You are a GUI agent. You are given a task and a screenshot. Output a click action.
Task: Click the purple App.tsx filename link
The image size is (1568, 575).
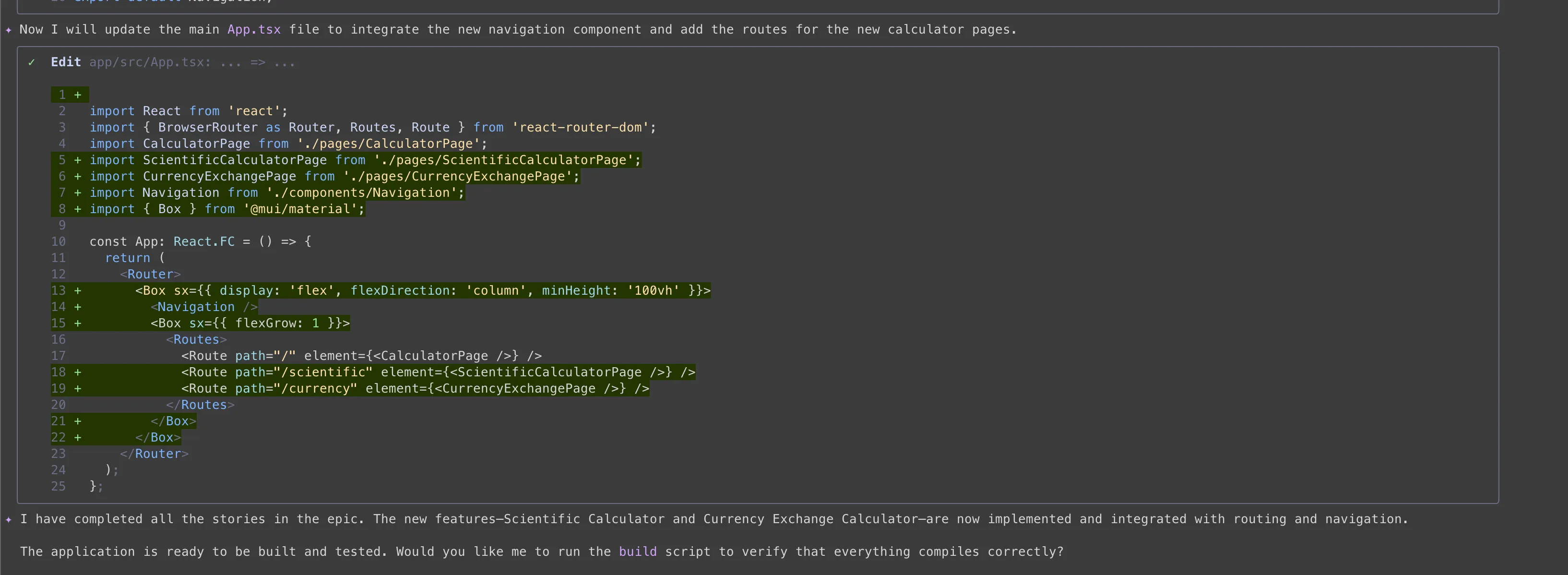[254, 30]
